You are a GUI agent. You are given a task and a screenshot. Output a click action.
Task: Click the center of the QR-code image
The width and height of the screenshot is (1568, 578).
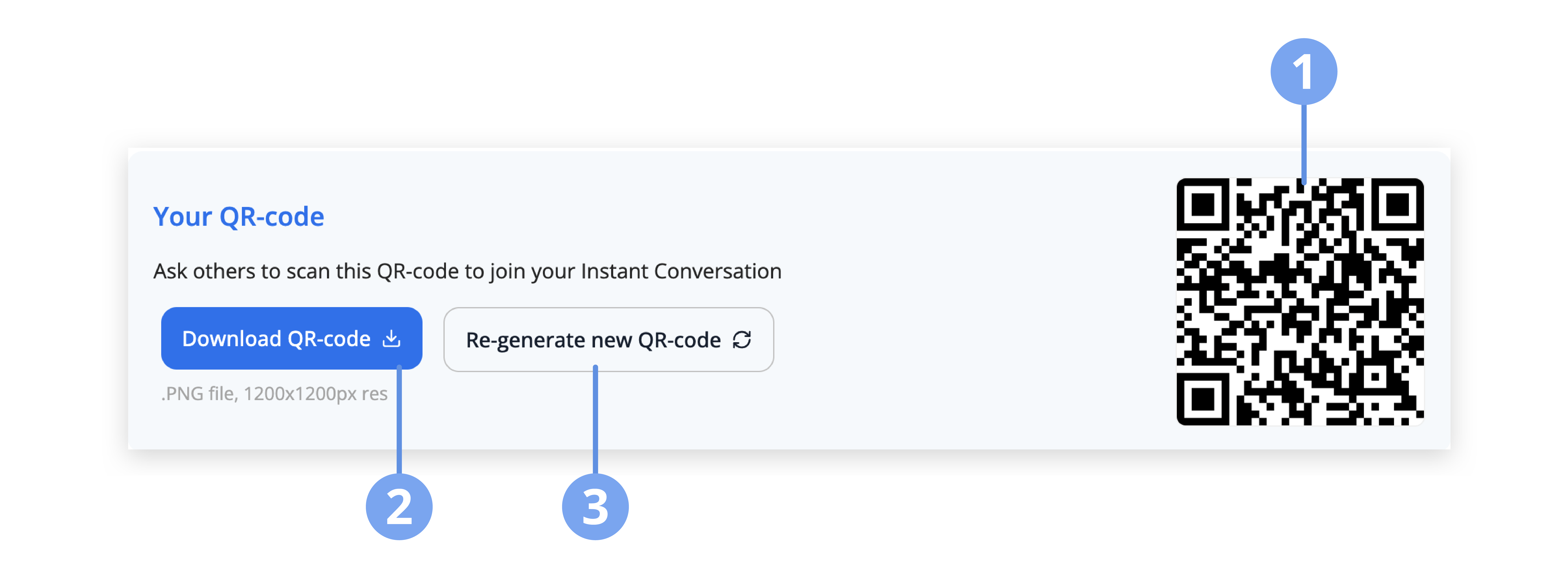(x=1300, y=302)
